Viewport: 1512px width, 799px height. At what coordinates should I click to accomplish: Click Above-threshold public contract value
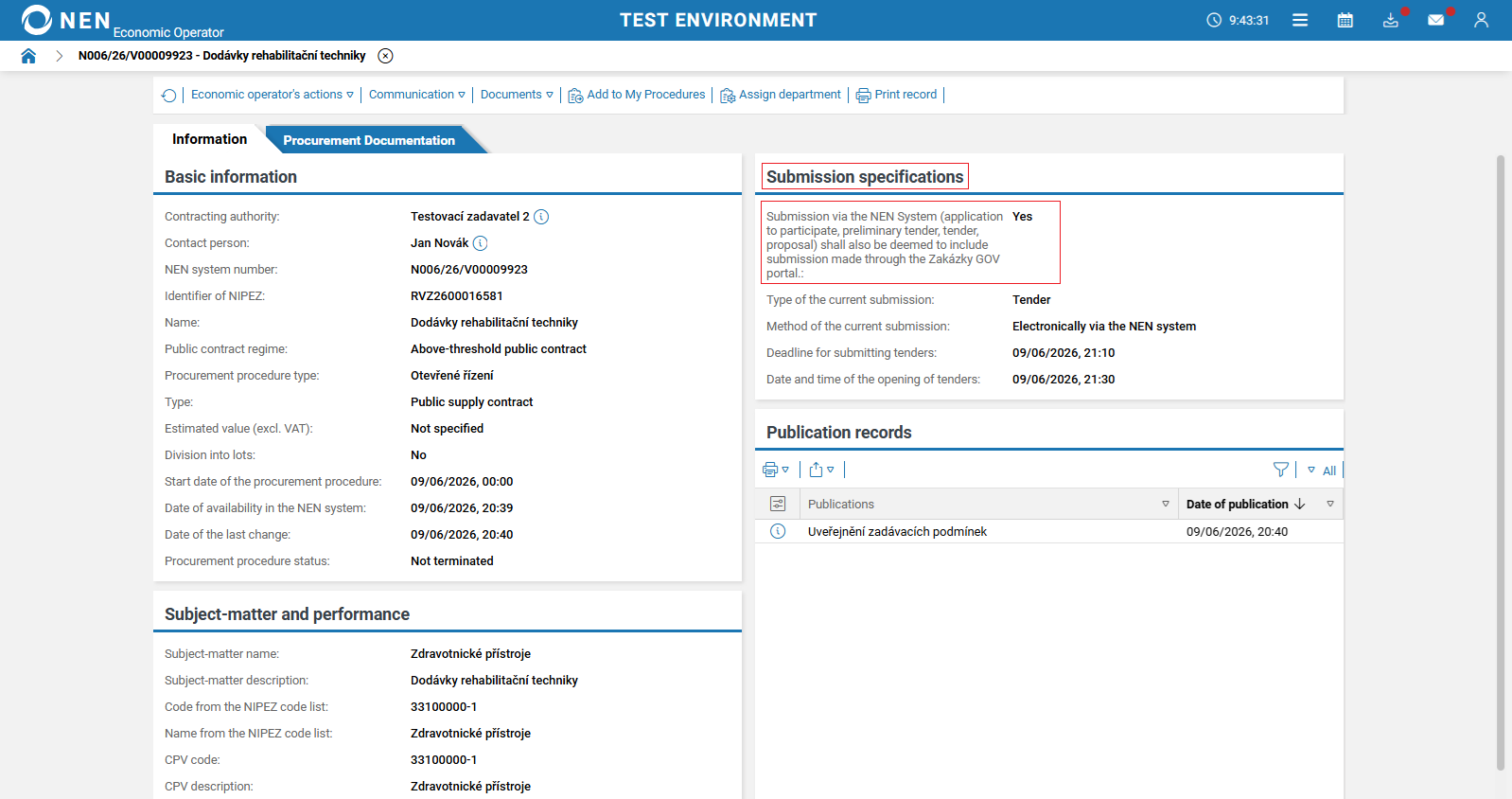(x=499, y=349)
